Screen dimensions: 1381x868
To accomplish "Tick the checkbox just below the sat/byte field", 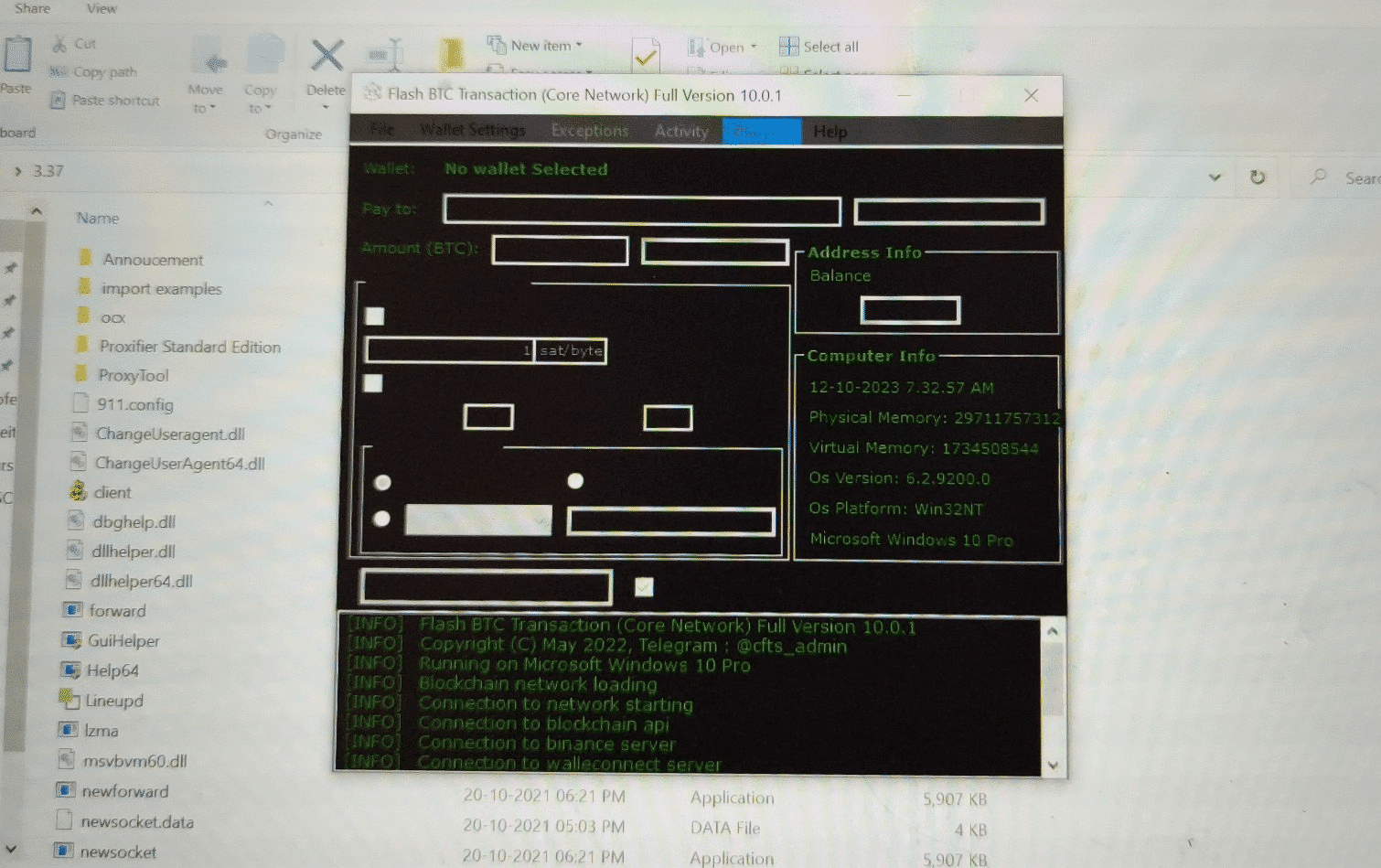I will (372, 383).
